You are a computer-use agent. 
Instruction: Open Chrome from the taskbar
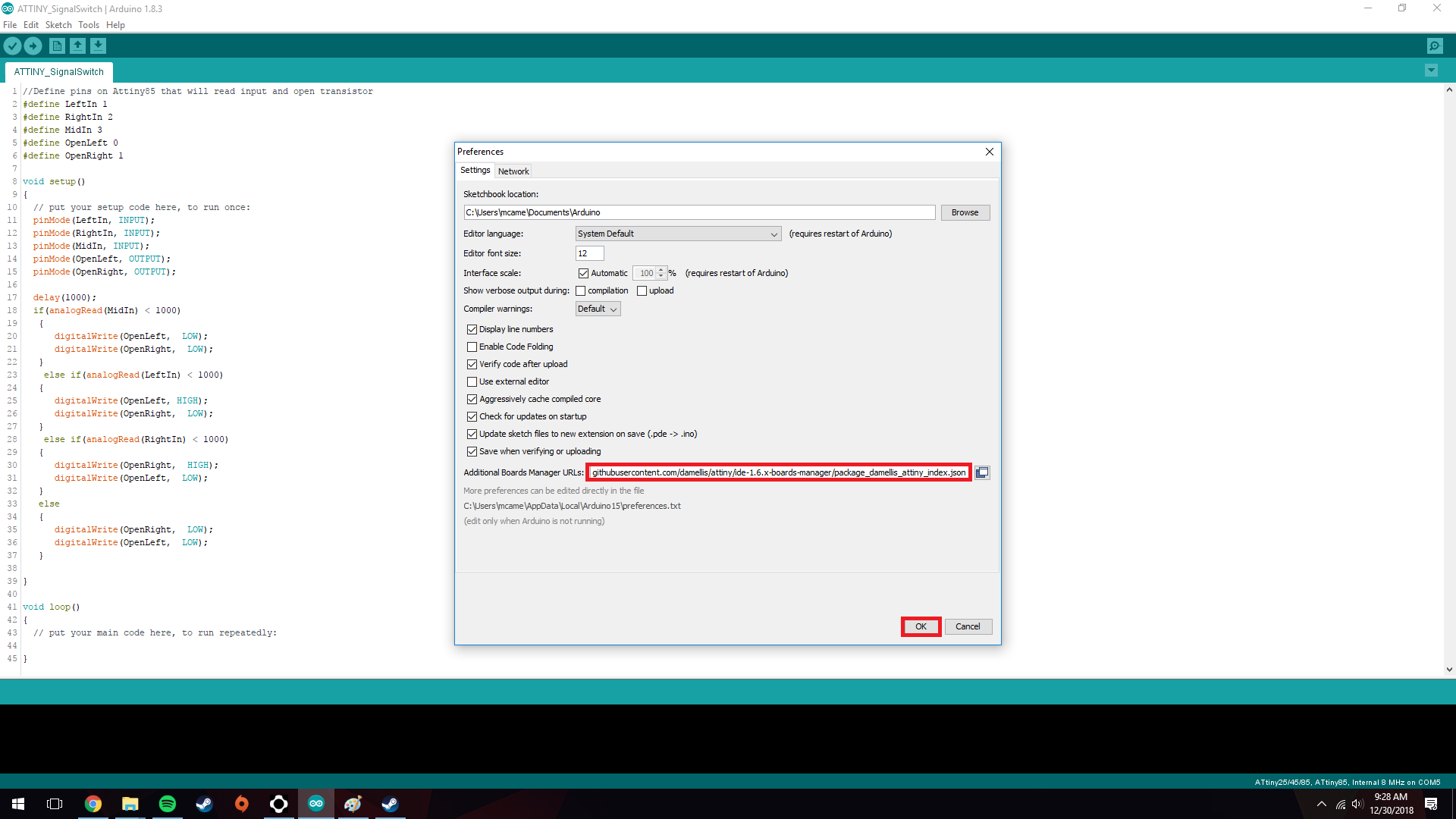93,804
